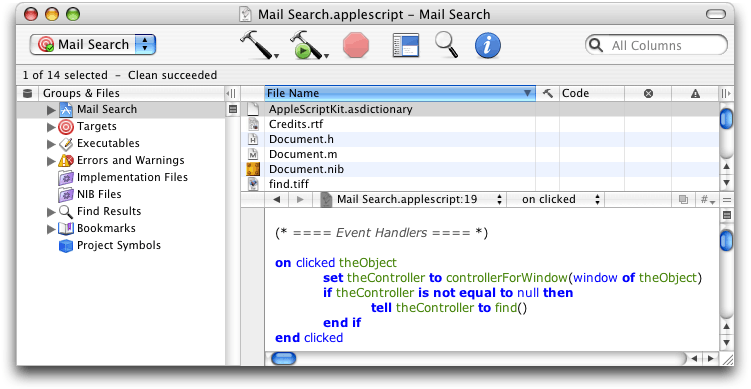Click the Build hammer icon

pos(257,45)
